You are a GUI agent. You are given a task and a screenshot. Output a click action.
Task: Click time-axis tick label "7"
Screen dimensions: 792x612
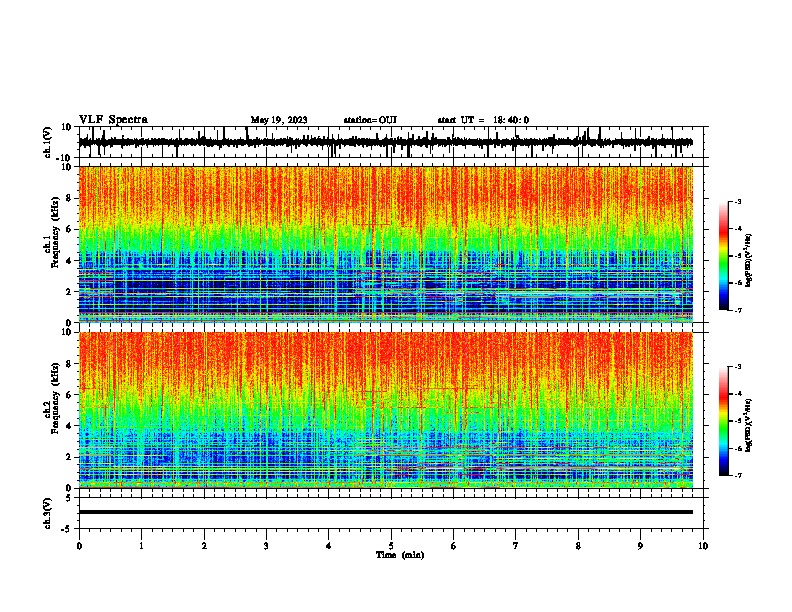click(x=516, y=546)
